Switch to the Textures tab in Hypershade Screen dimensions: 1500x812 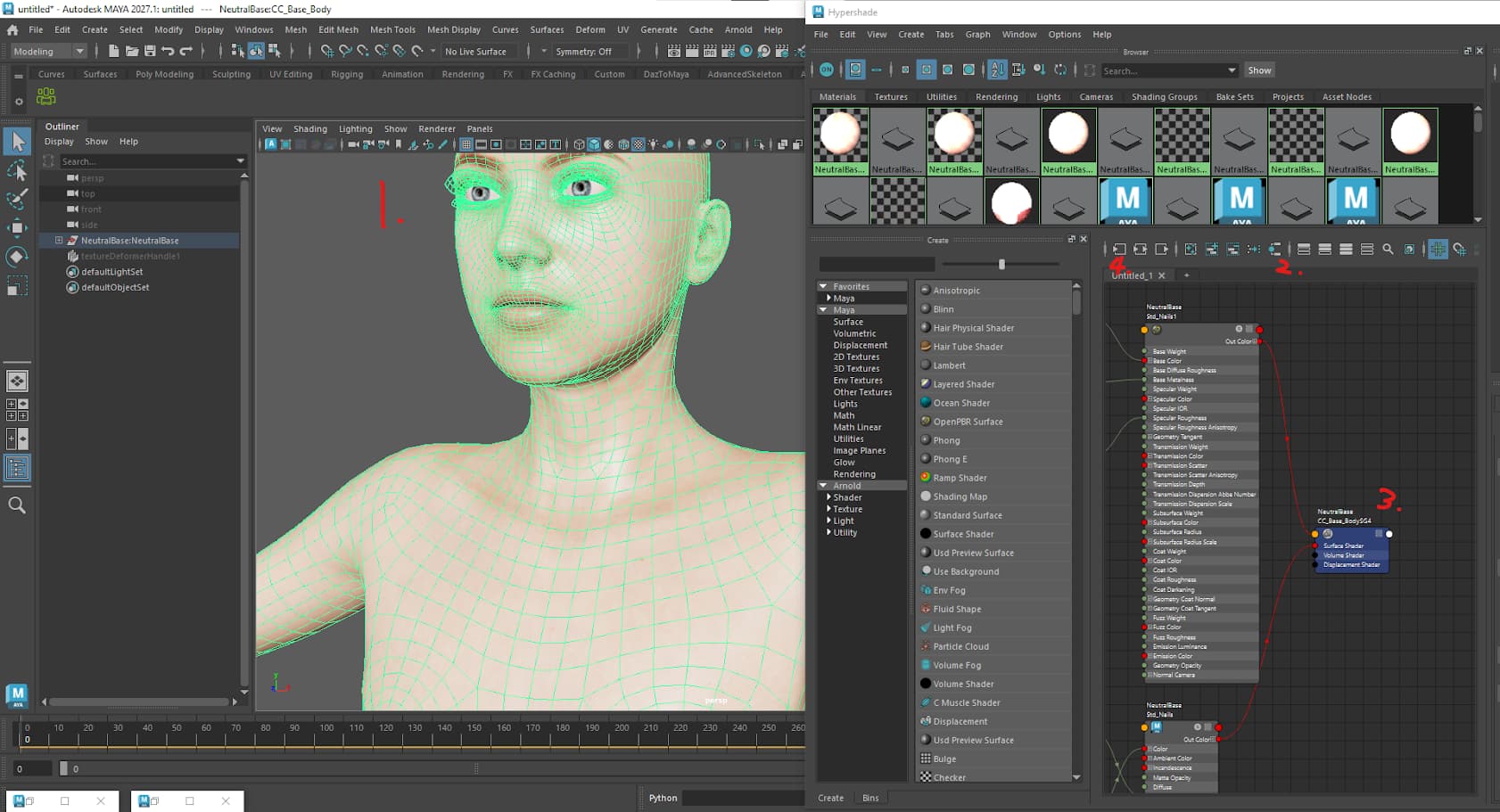891,97
